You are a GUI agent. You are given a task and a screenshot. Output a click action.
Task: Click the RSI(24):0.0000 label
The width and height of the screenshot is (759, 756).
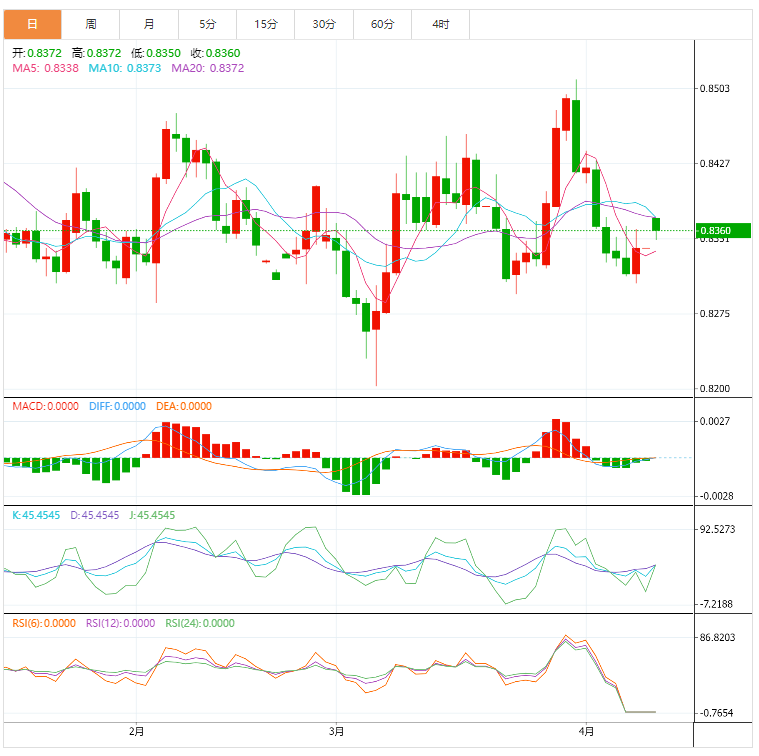[x=200, y=623]
